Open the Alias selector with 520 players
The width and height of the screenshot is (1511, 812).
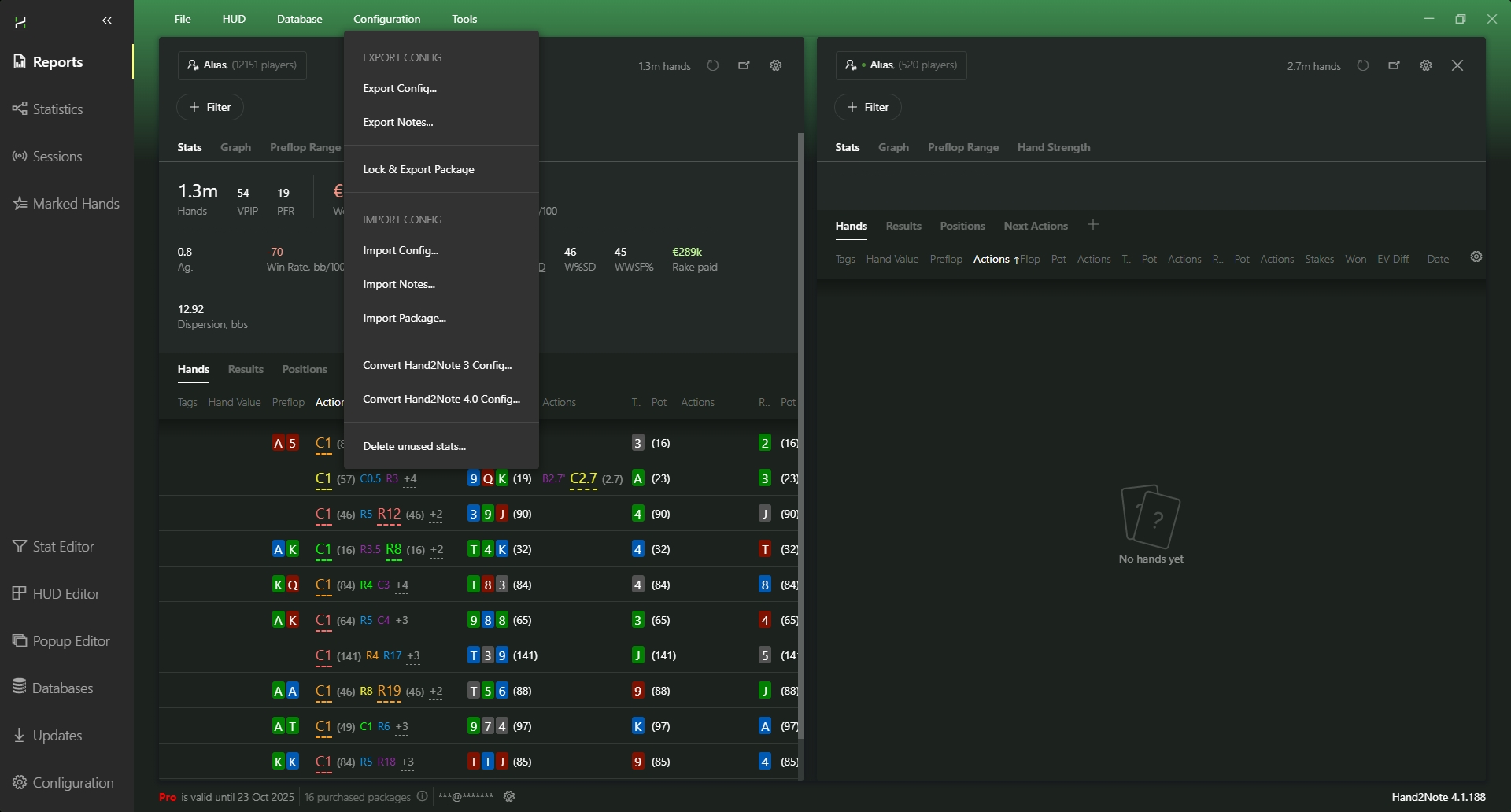[901, 65]
